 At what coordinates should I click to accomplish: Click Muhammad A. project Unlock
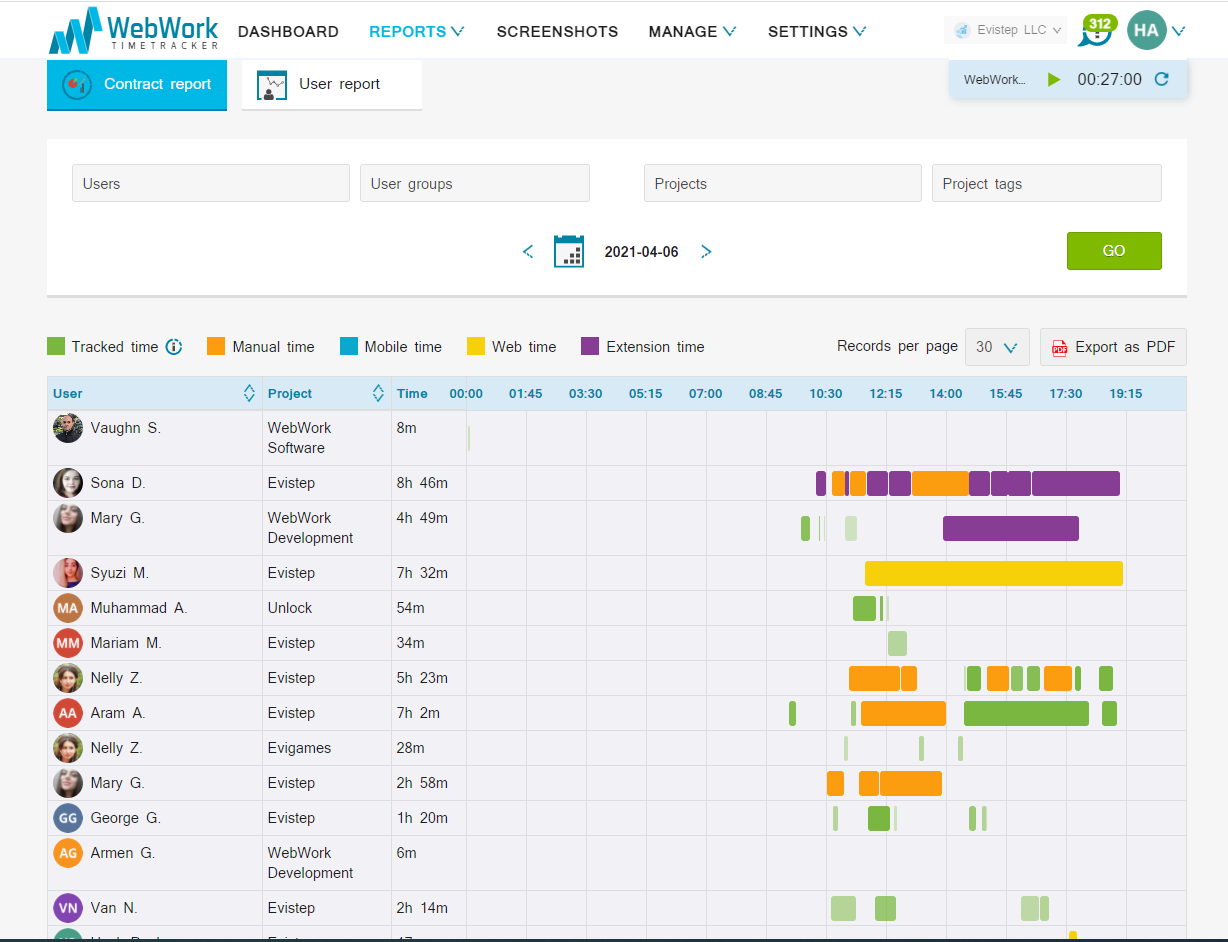click(290, 608)
